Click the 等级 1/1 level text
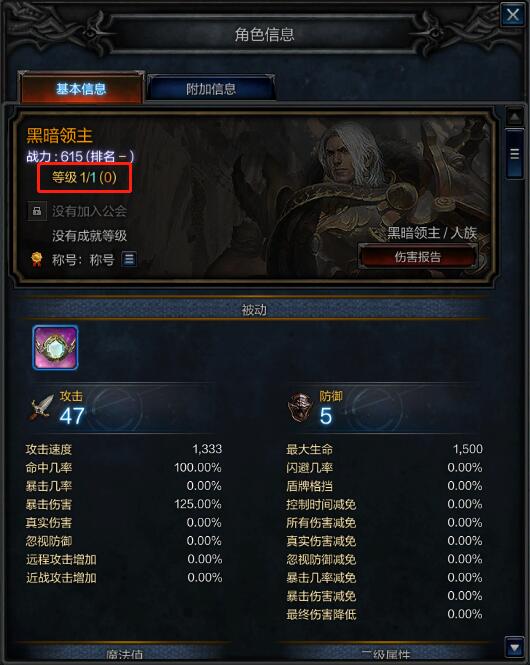 (84, 177)
